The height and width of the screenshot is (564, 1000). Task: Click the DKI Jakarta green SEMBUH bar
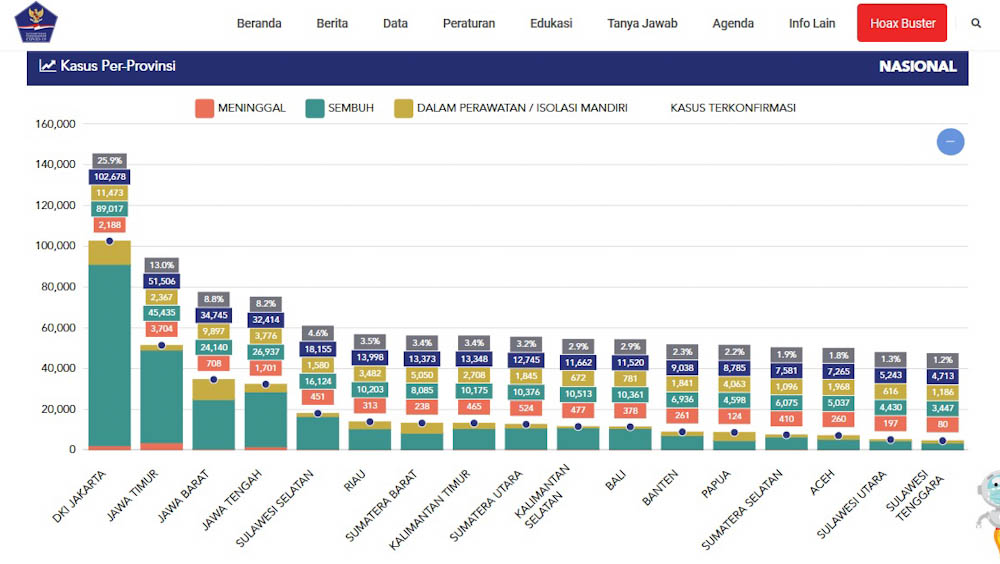[109, 350]
